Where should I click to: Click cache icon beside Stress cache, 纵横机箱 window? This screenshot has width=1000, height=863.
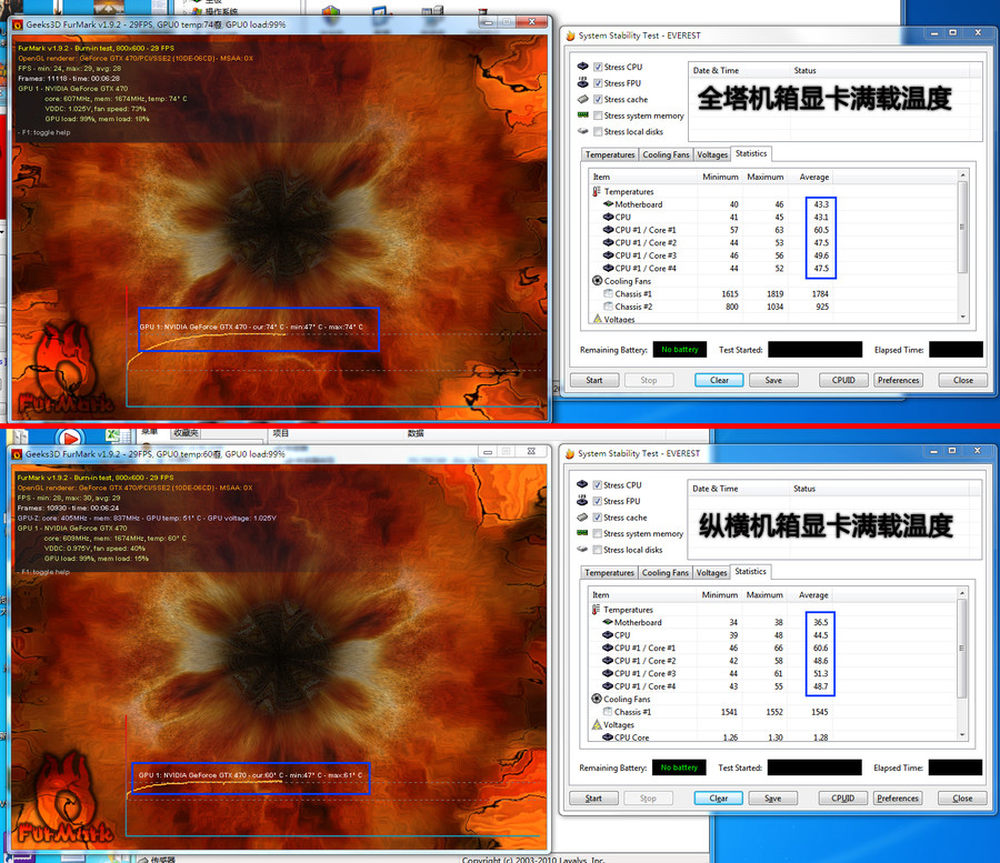pyautogui.click(x=582, y=517)
